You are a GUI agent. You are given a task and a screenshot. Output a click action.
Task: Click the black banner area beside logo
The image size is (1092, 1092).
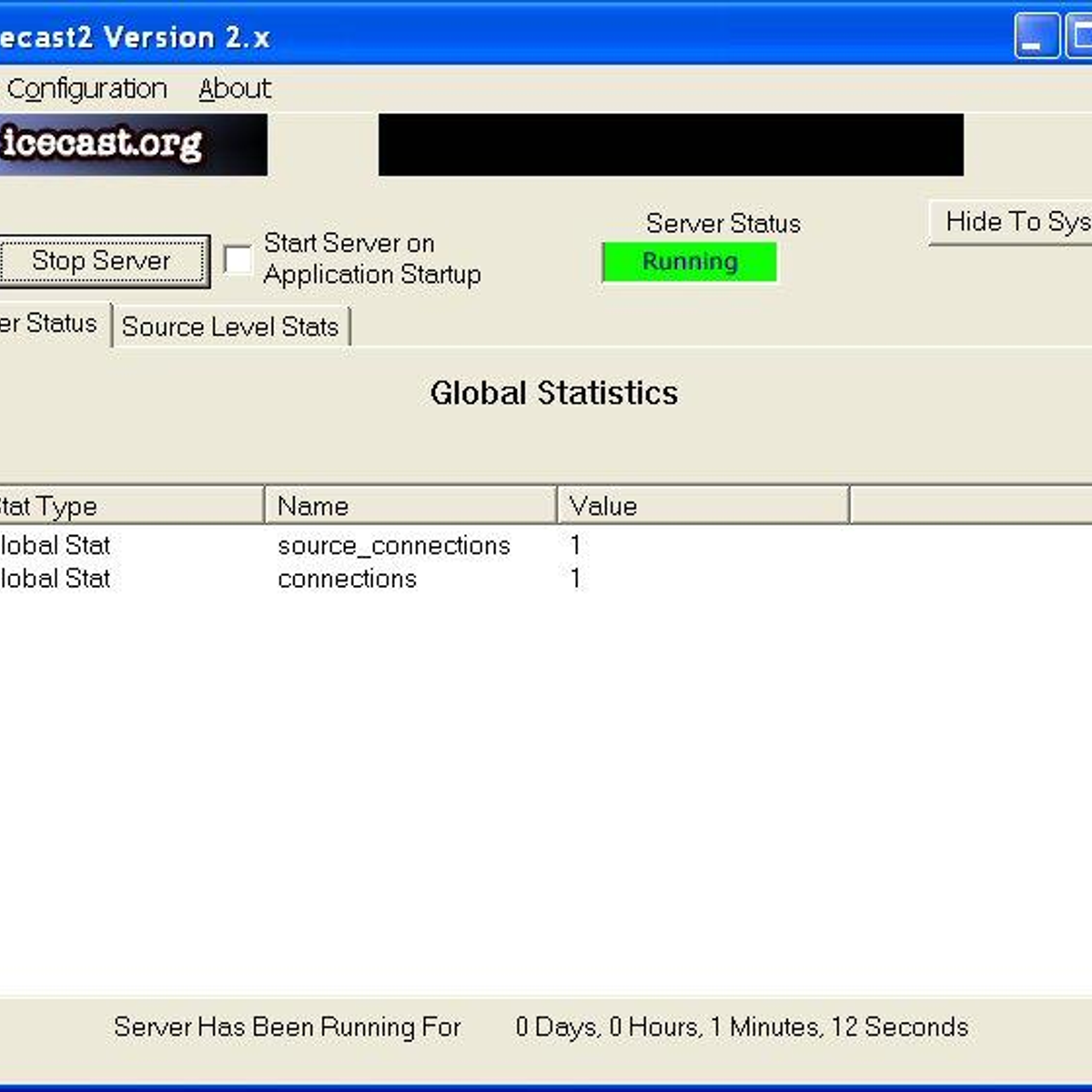click(671, 144)
